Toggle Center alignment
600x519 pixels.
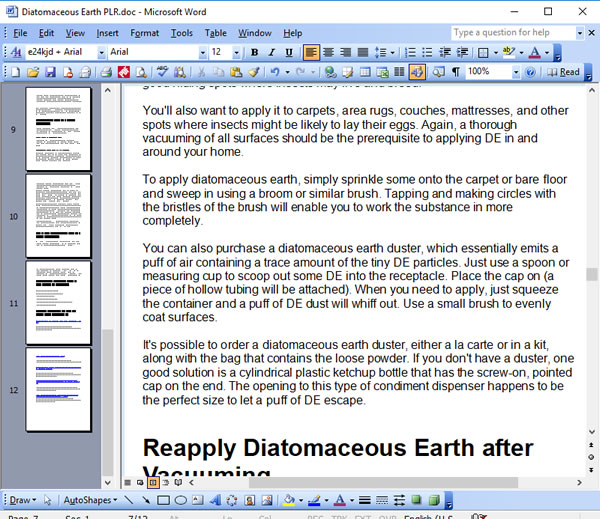point(328,52)
